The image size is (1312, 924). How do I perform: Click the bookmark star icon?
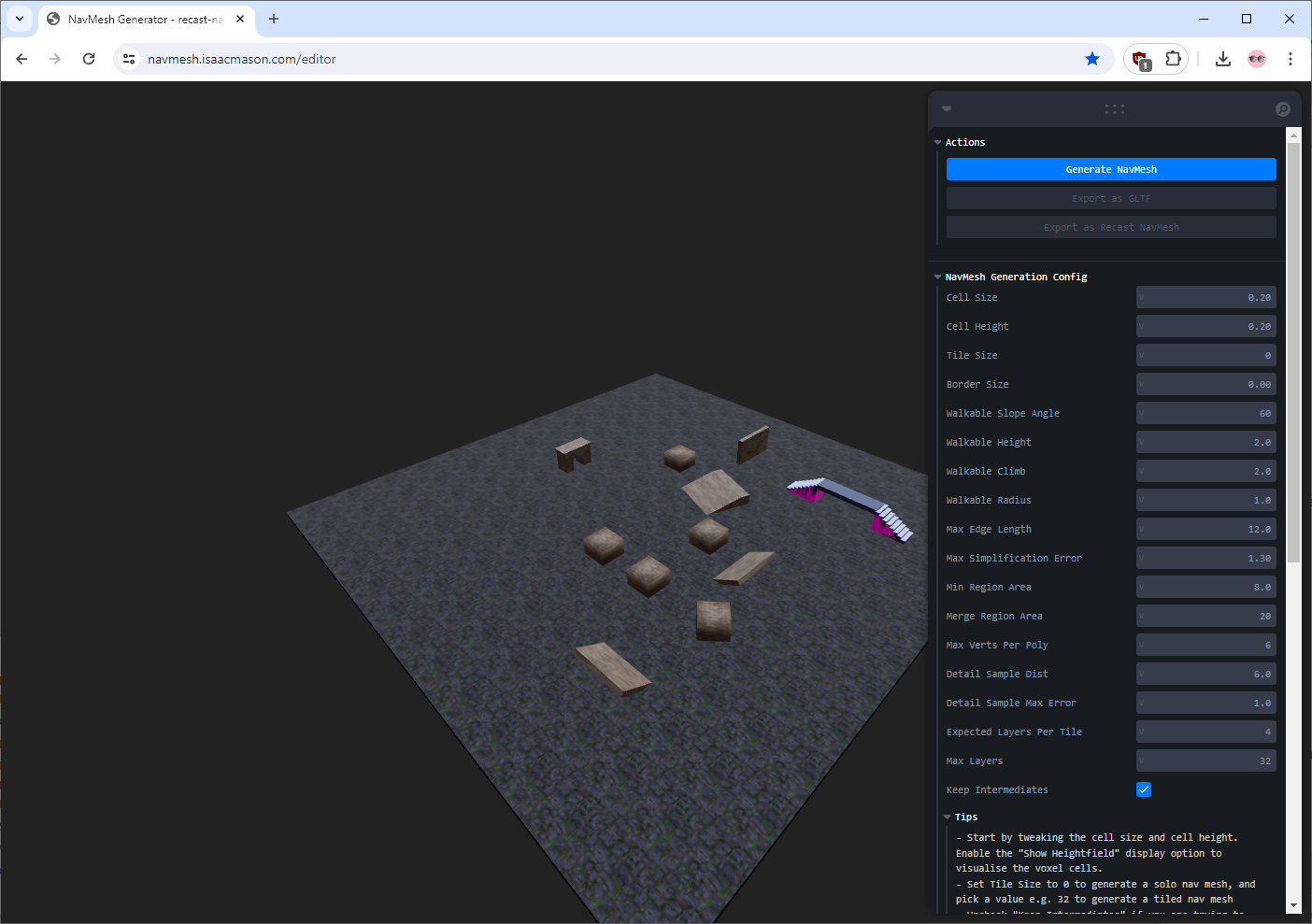(x=1092, y=59)
